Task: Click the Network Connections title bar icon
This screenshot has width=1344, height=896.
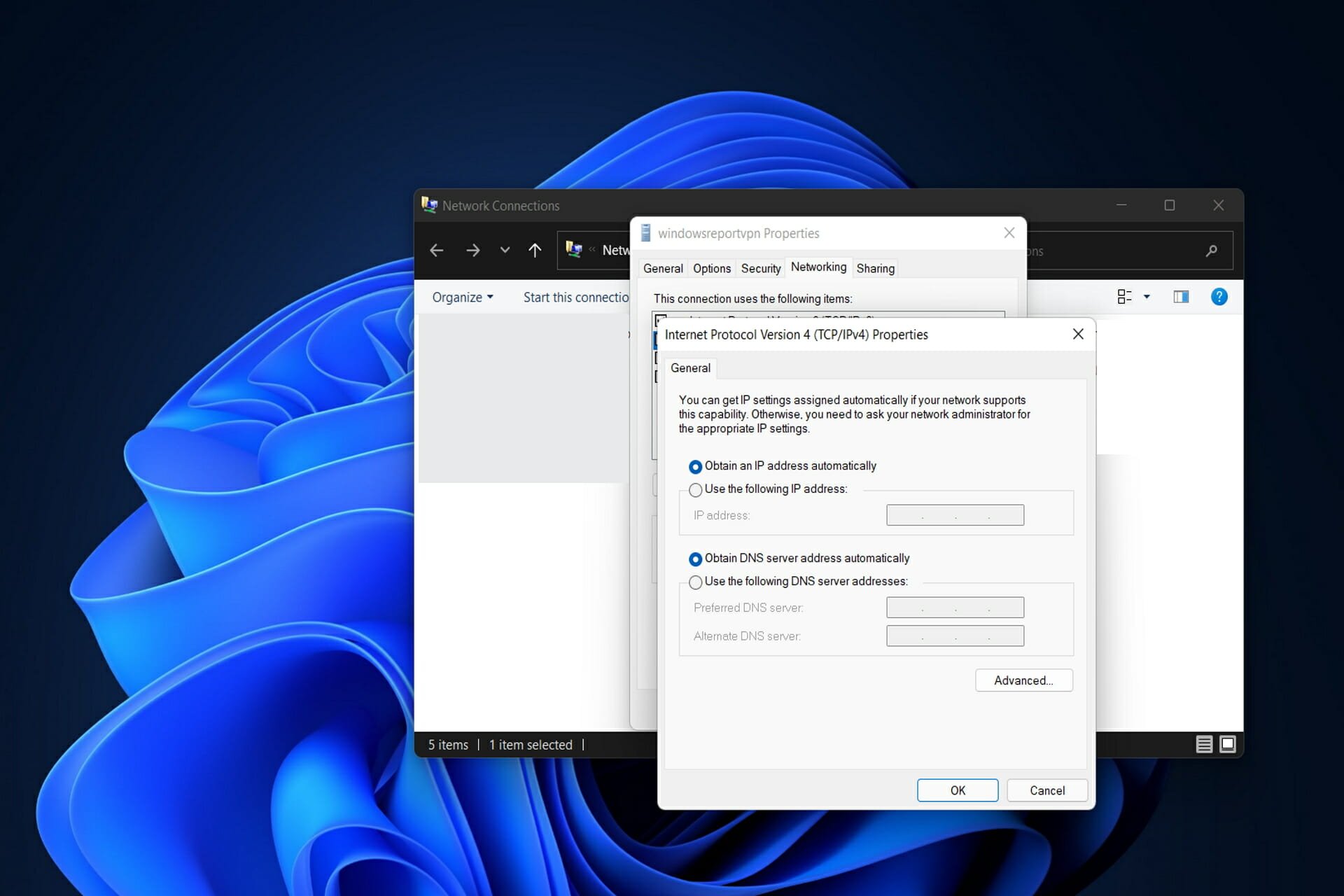Action: (x=429, y=204)
